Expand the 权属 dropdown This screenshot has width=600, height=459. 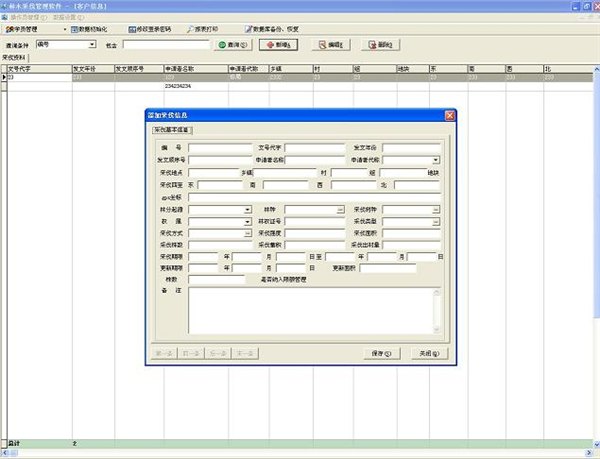pos(247,221)
